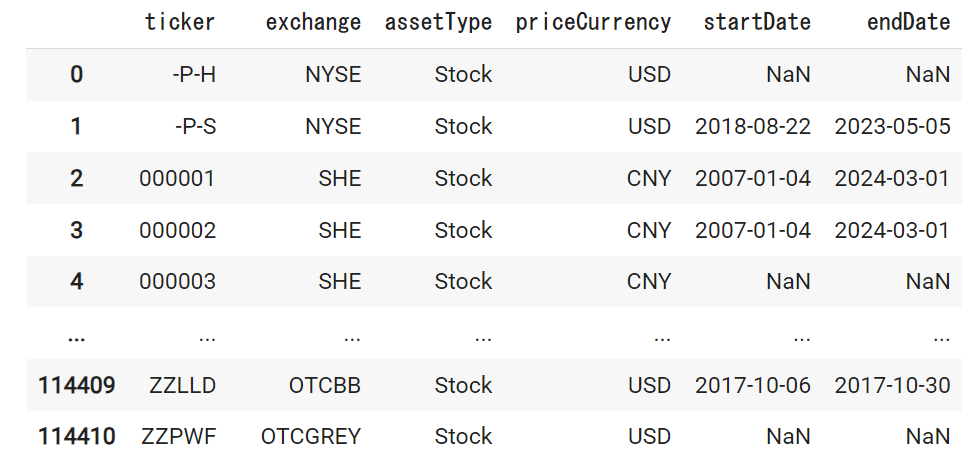972x458 pixels.
Task: Click the startDate column header
Action: pyautogui.click(x=757, y=22)
